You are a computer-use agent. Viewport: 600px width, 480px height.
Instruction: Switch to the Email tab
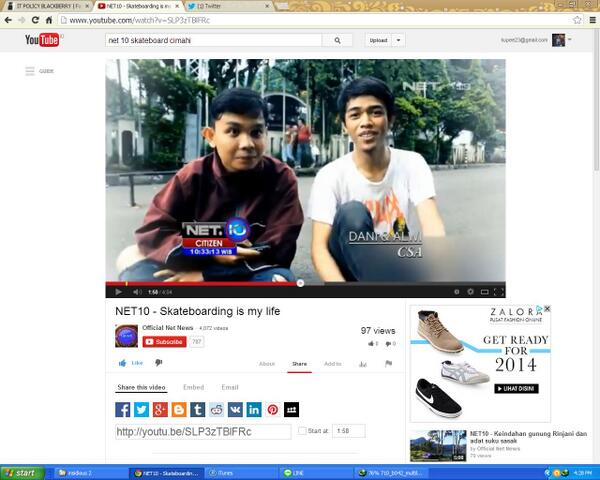point(230,387)
